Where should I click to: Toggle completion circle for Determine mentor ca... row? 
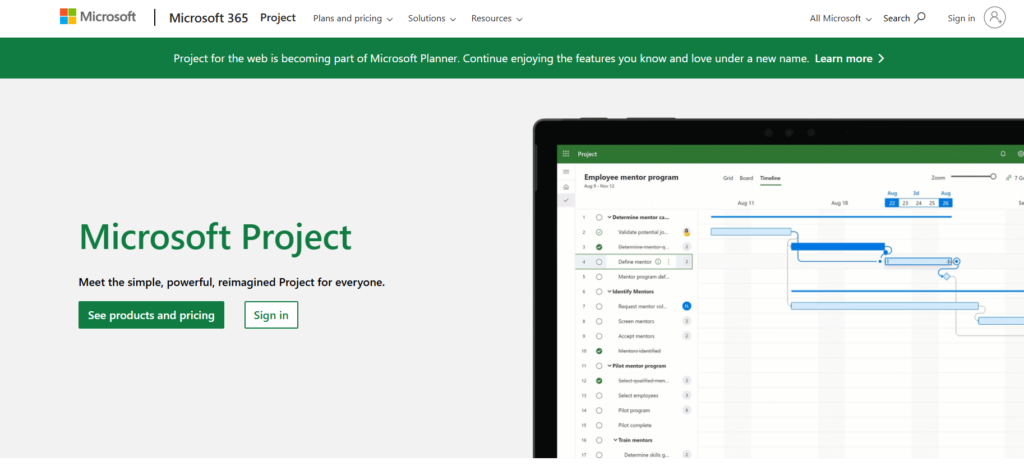(599, 217)
